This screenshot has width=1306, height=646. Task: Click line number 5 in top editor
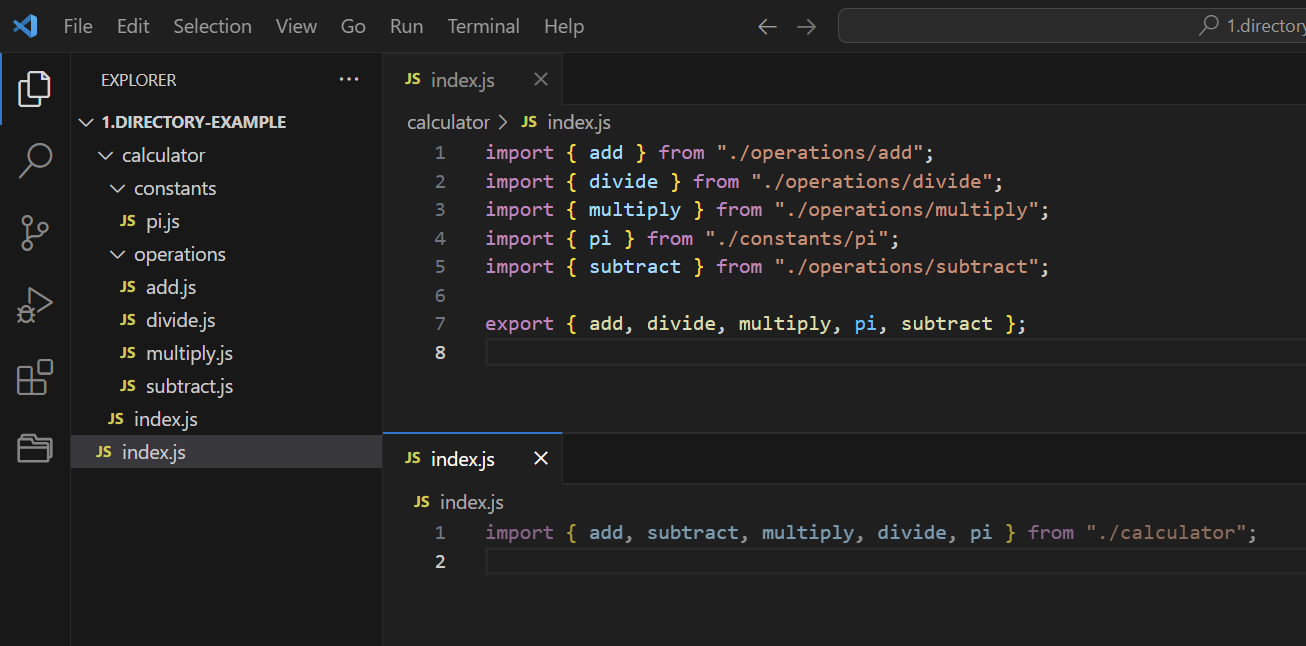pos(440,267)
